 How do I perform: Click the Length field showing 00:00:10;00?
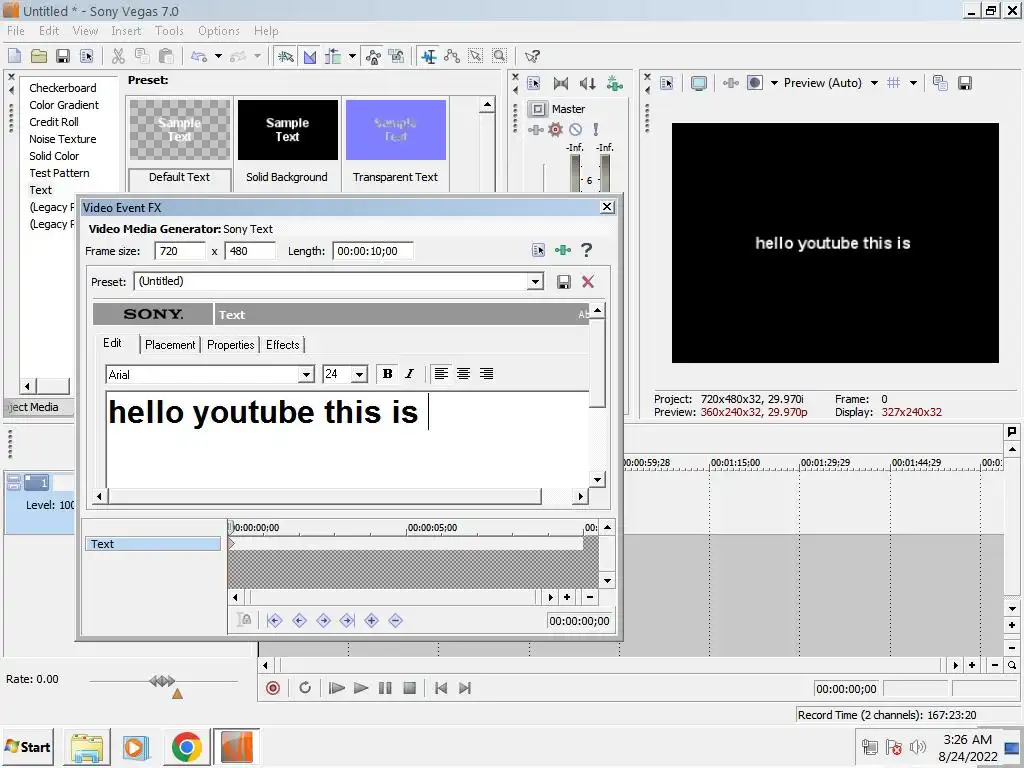click(373, 251)
